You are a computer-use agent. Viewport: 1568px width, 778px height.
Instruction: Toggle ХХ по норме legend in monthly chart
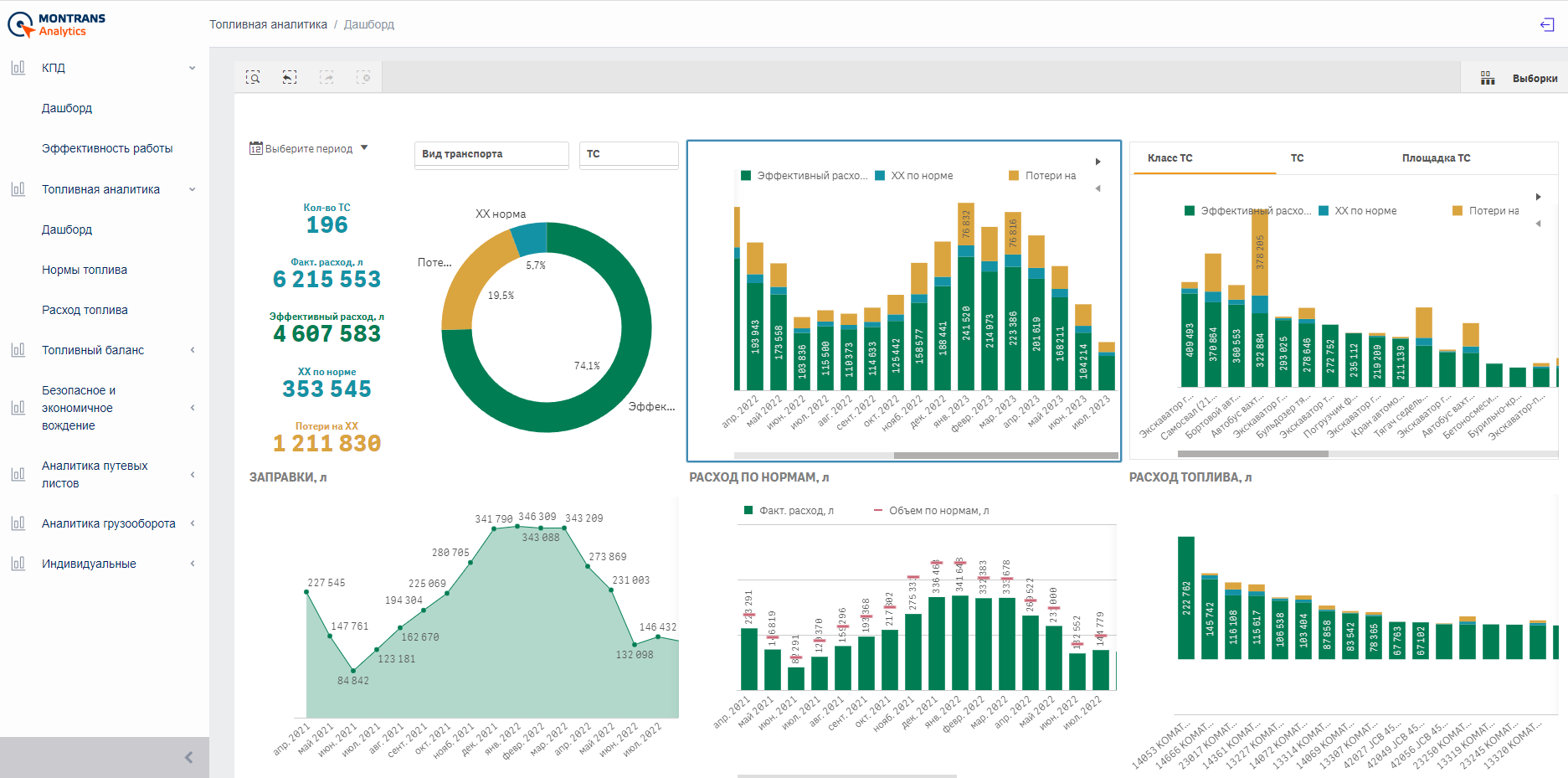coord(914,176)
